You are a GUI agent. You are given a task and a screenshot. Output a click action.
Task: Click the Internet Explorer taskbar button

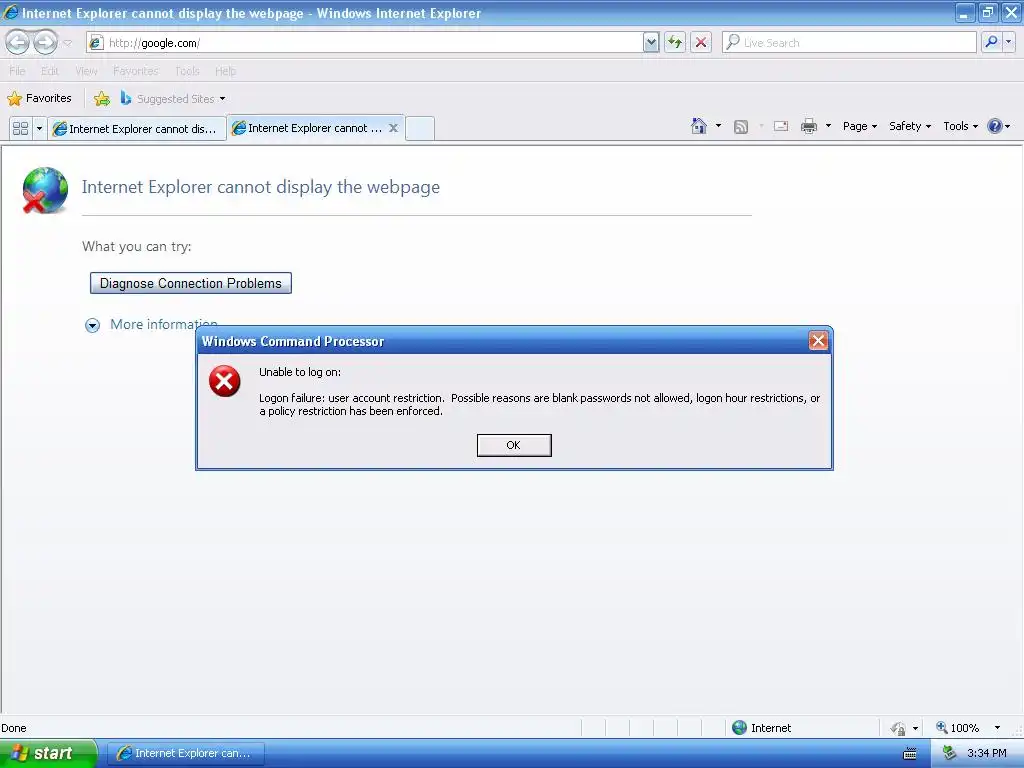[185, 753]
